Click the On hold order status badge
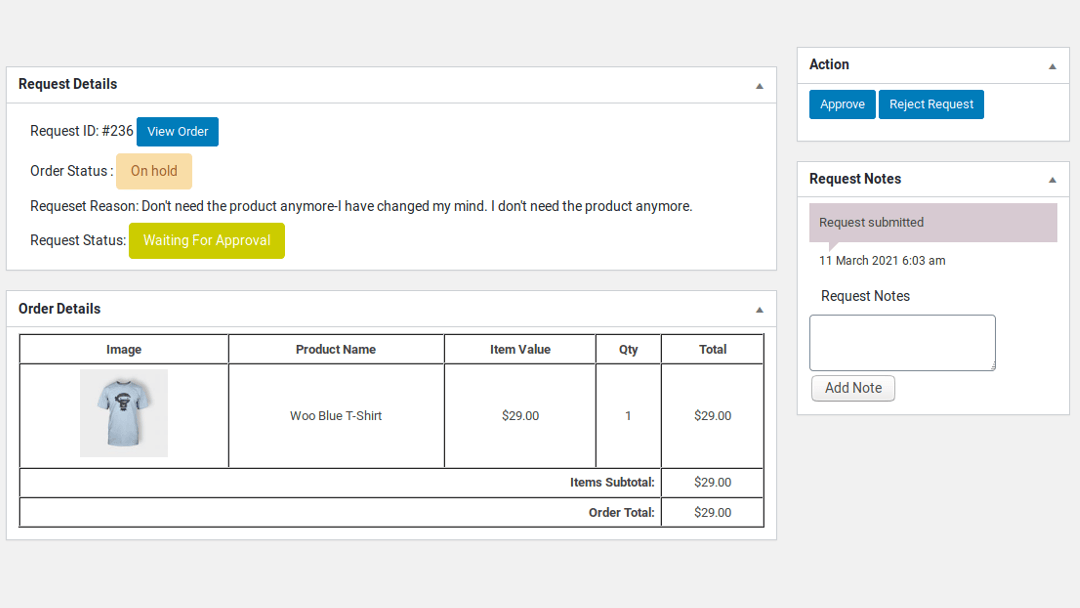1080x608 pixels. (x=154, y=171)
